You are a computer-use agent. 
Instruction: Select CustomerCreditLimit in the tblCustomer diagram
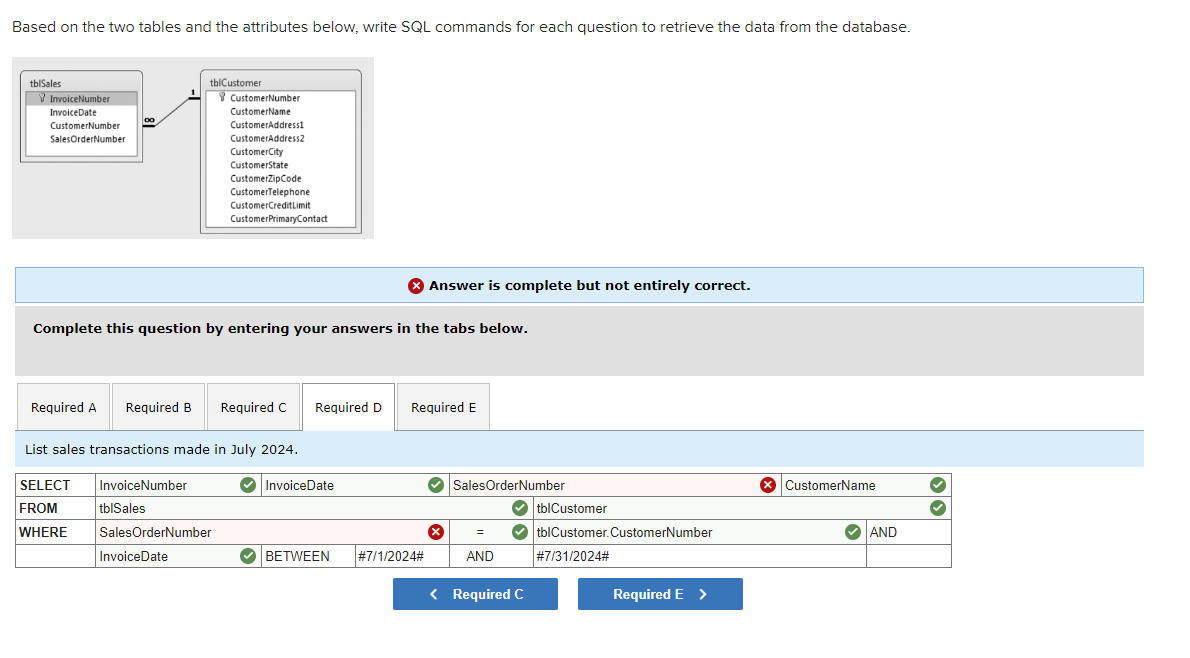click(270, 205)
